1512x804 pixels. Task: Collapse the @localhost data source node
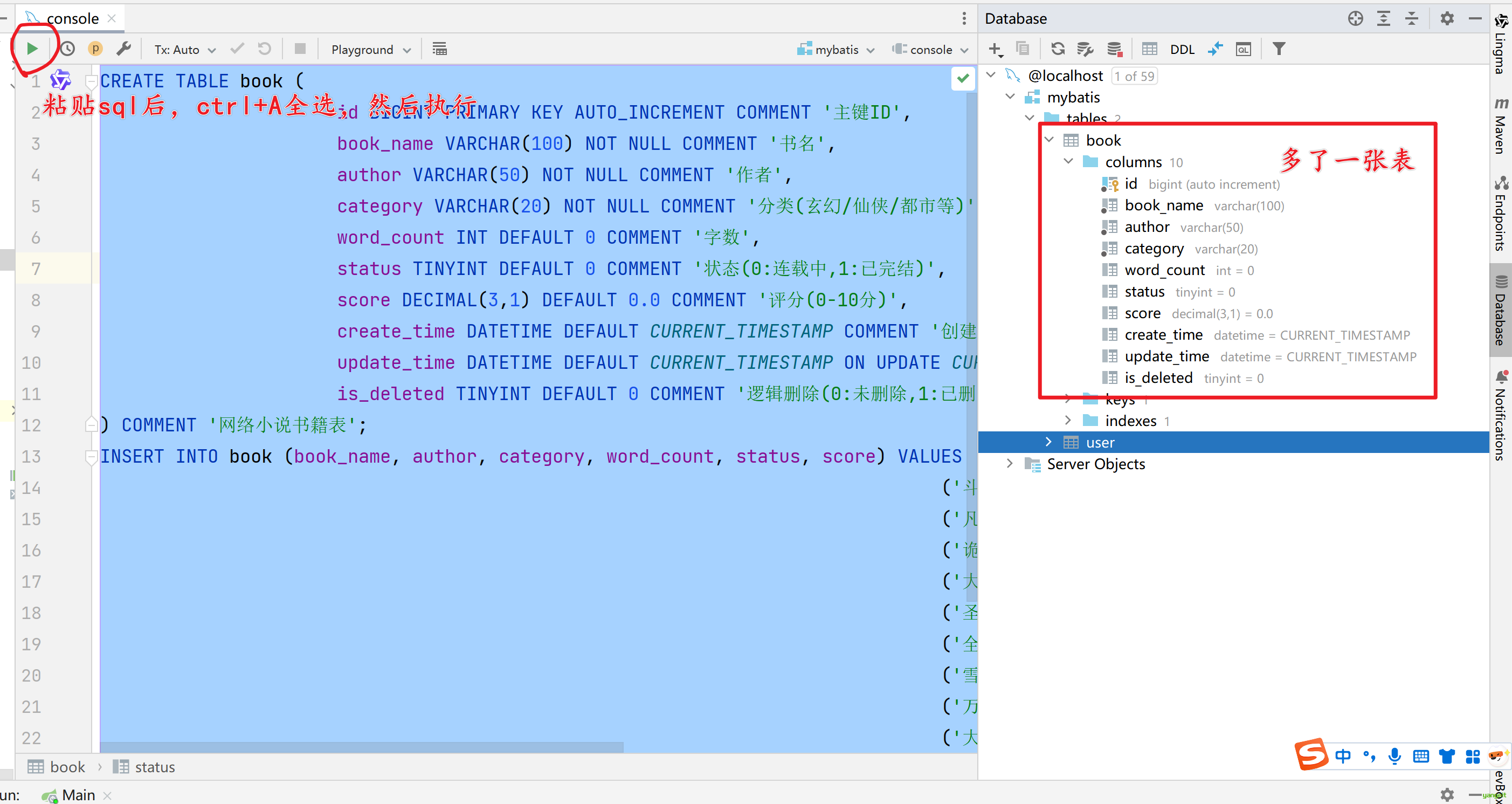991,75
